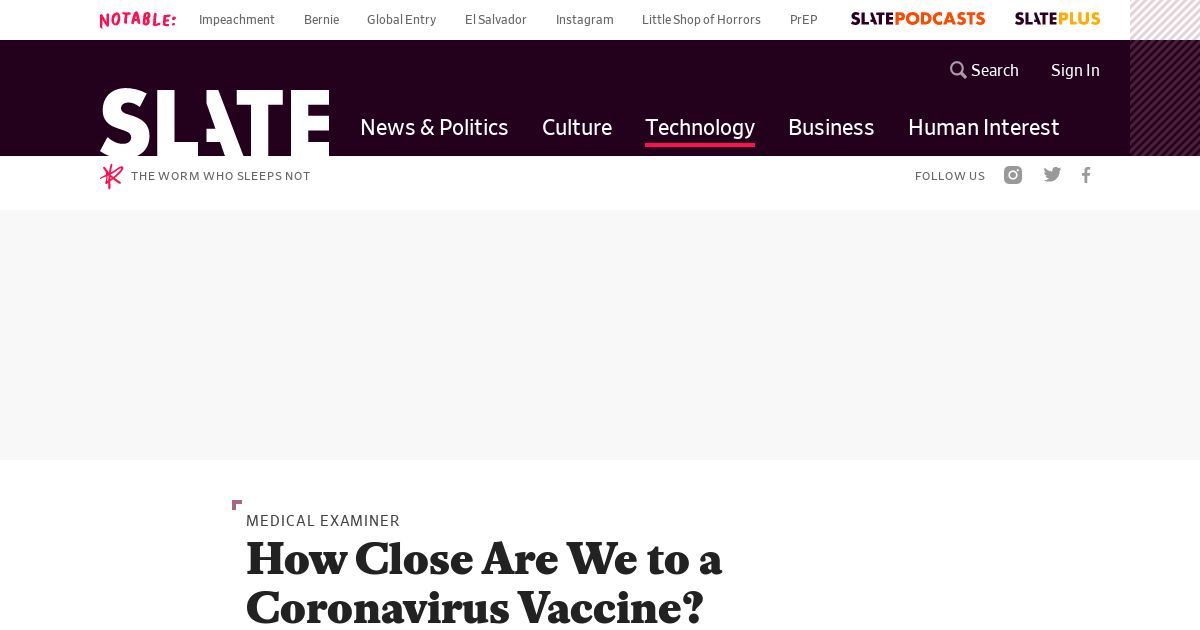Switch to the Culture section

point(577,127)
